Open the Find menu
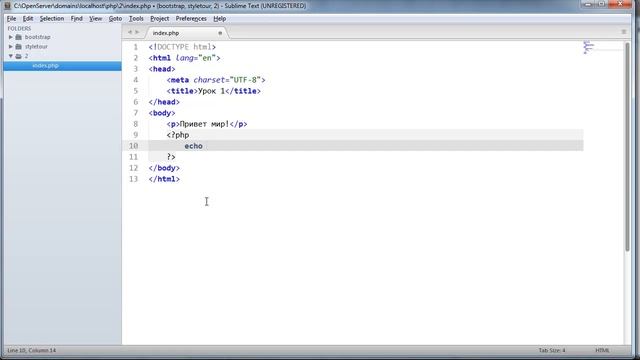Viewport: 640px width, 360px height. 76,19
